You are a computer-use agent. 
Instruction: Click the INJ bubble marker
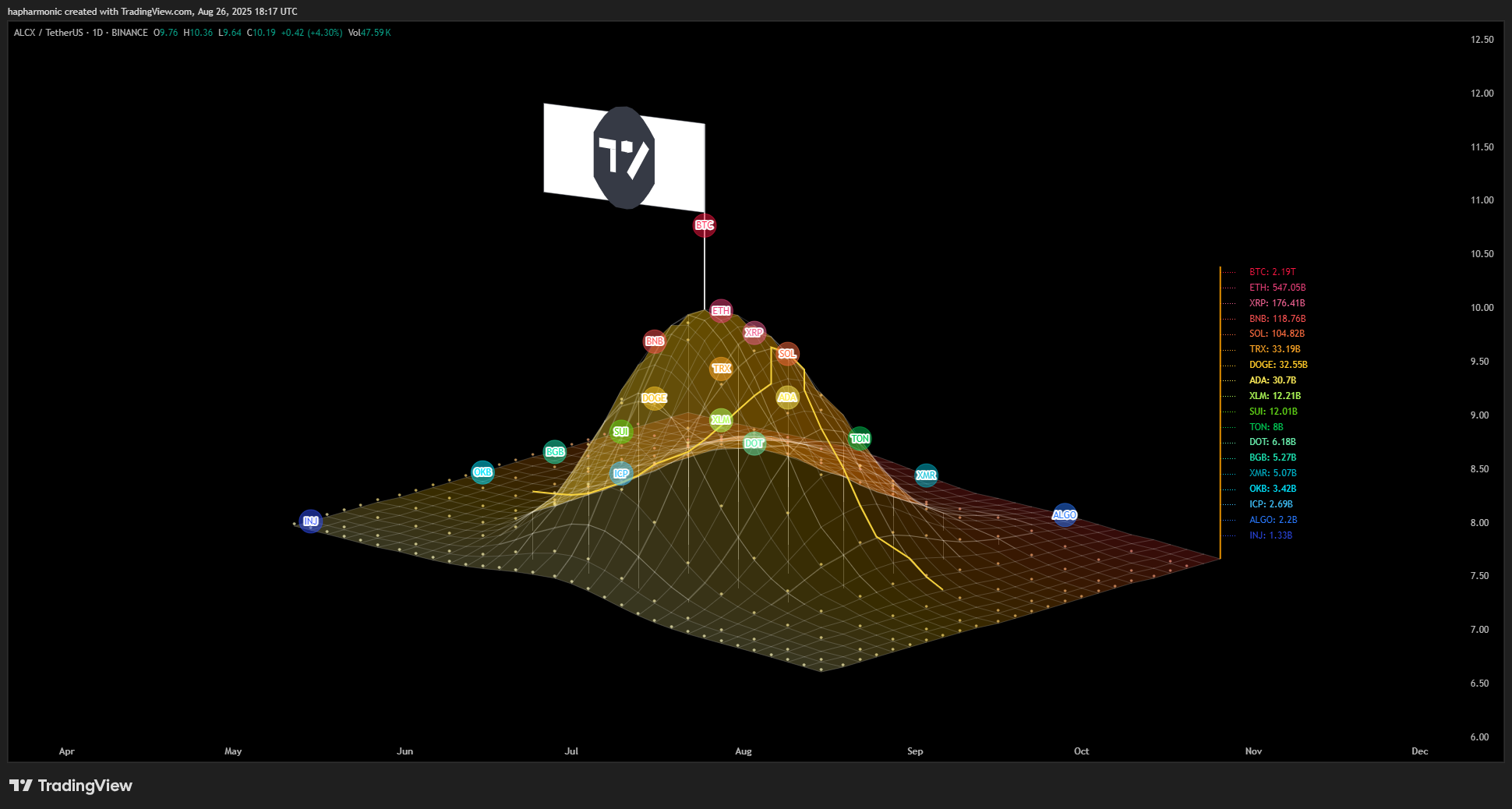[x=311, y=521]
